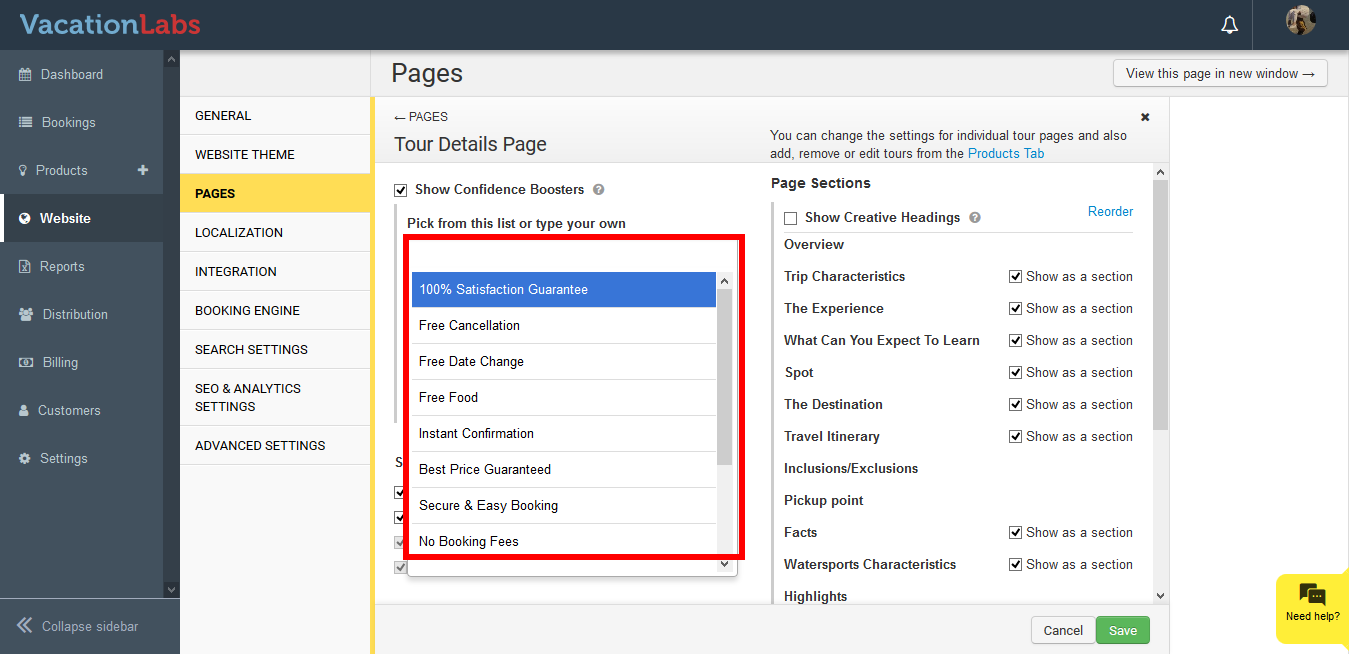
Task: Open the Products Tab link
Action: [1006, 154]
